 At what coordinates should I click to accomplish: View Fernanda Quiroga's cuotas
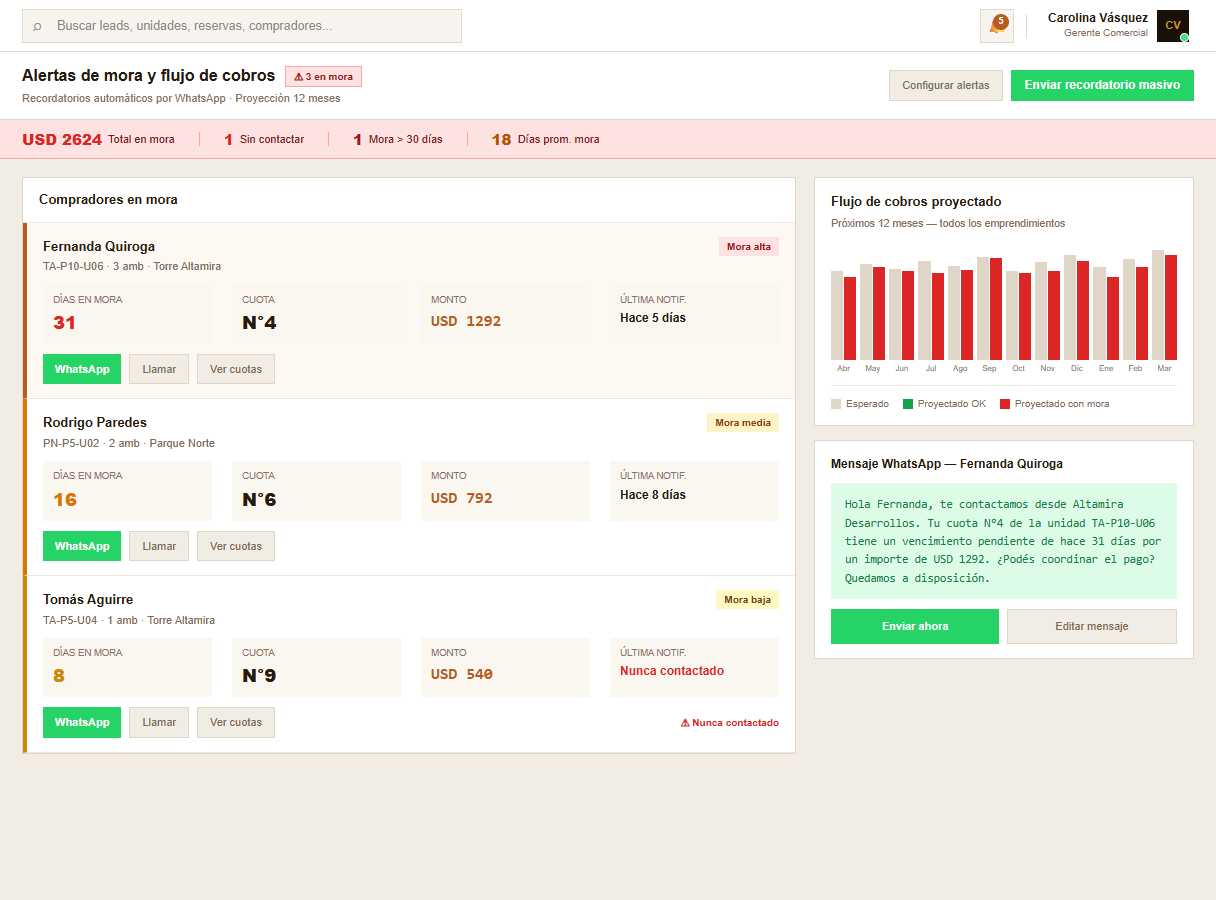pos(236,369)
